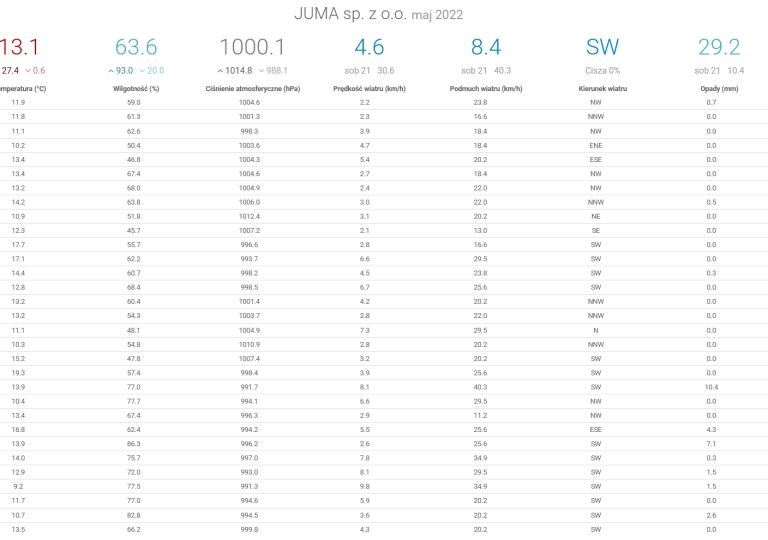Click the max humidity up-arrow icon
The width and height of the screenshot is (768, 540).
(110, 71)
